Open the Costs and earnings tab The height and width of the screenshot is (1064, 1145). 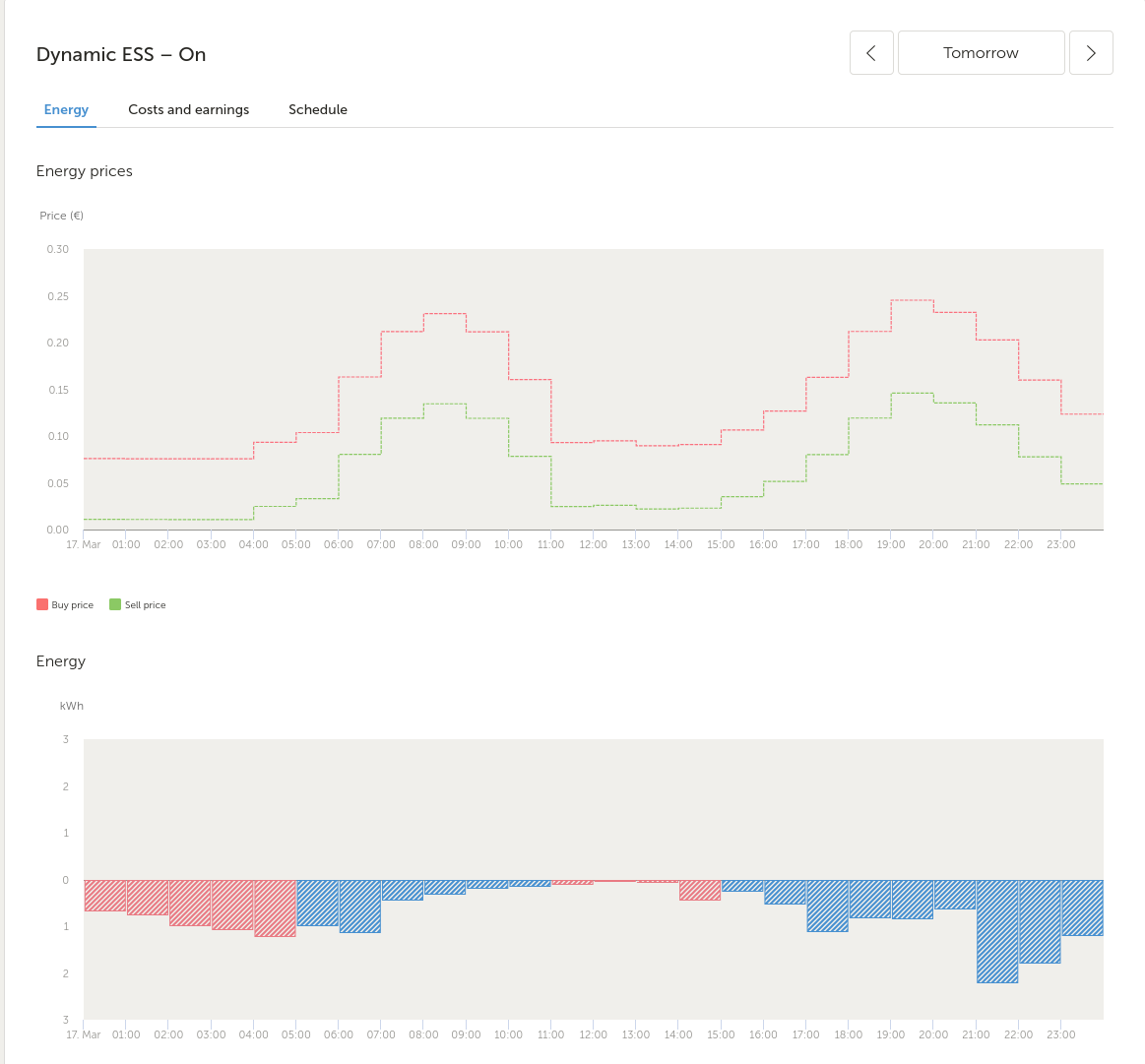point(188,109)
